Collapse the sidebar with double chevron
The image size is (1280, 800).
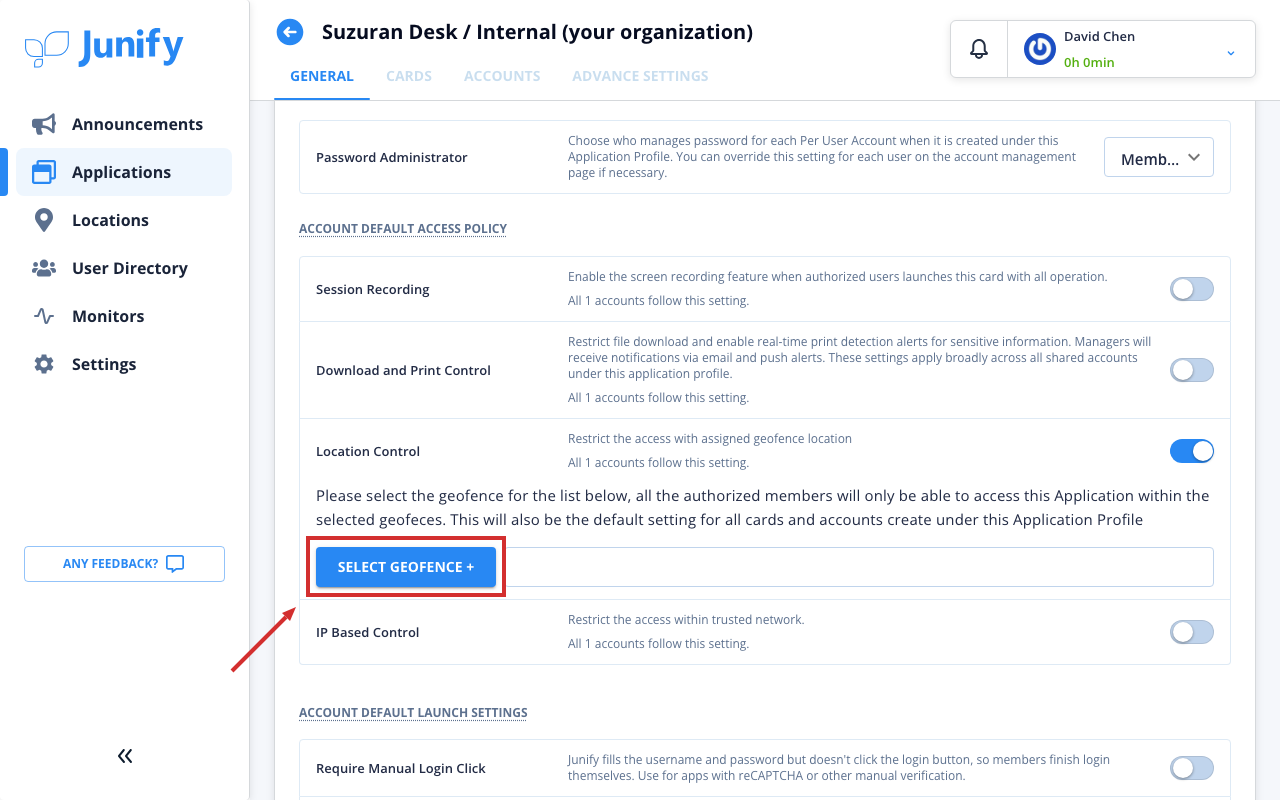pyautogui.click(x=125, y=756)
